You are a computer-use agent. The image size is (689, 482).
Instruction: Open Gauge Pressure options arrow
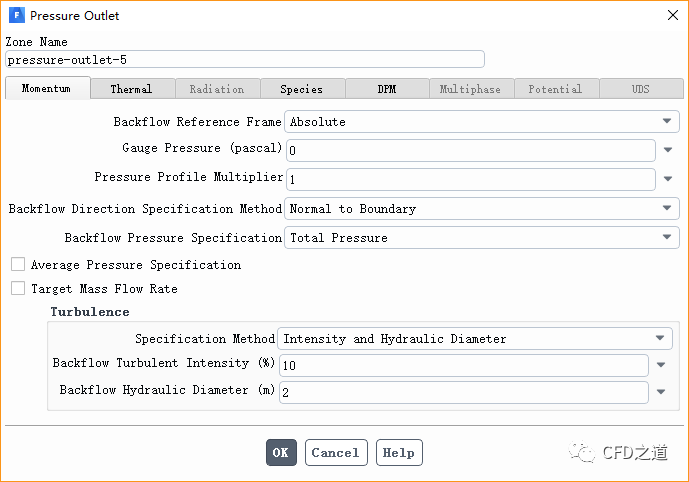pos(668,151)
